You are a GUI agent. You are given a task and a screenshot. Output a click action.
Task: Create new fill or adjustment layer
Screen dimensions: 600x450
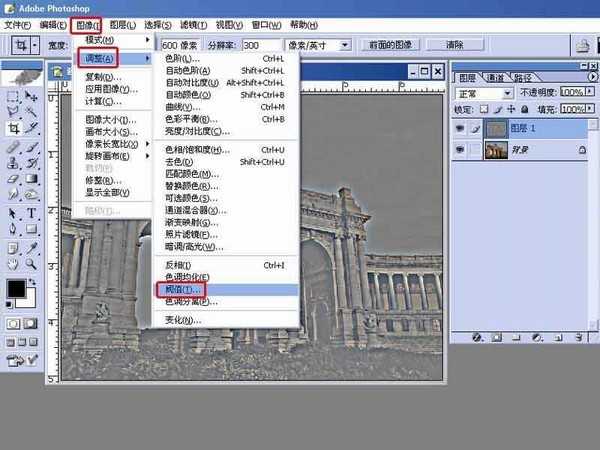click(x=537, y=338)
